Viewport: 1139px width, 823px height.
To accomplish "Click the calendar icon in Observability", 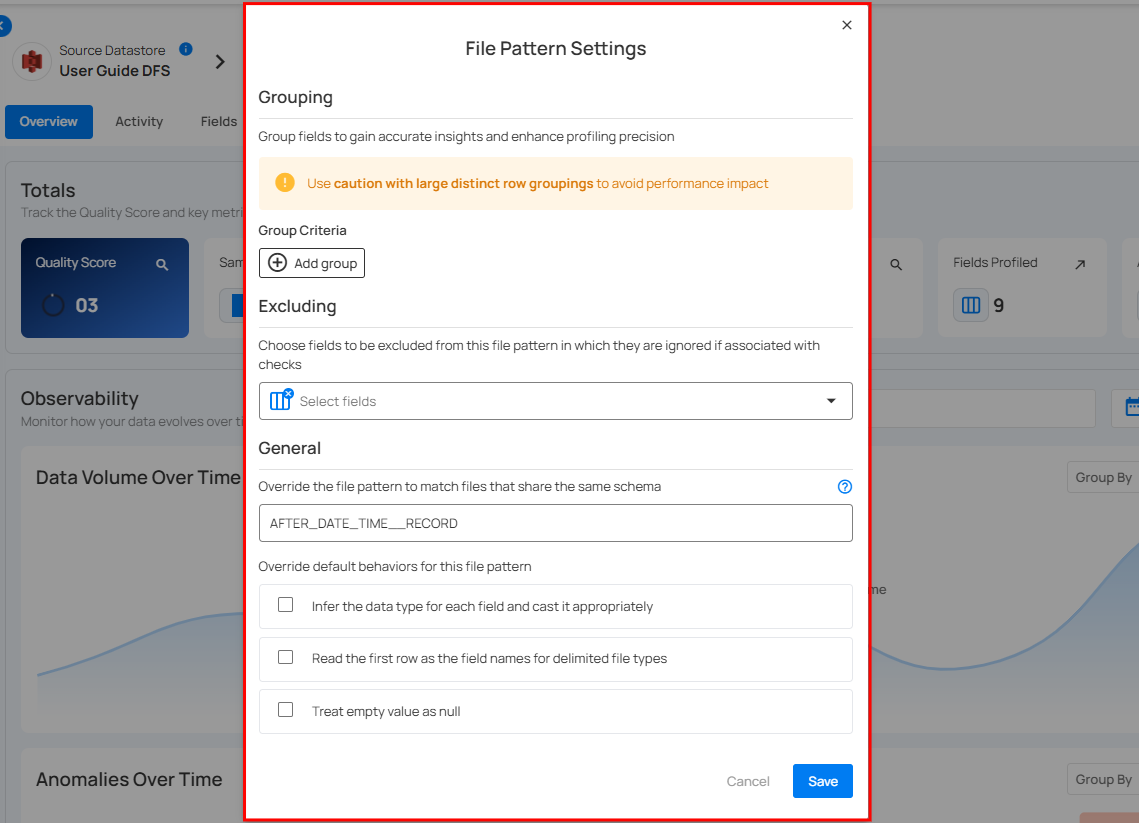I will 1130,407.
